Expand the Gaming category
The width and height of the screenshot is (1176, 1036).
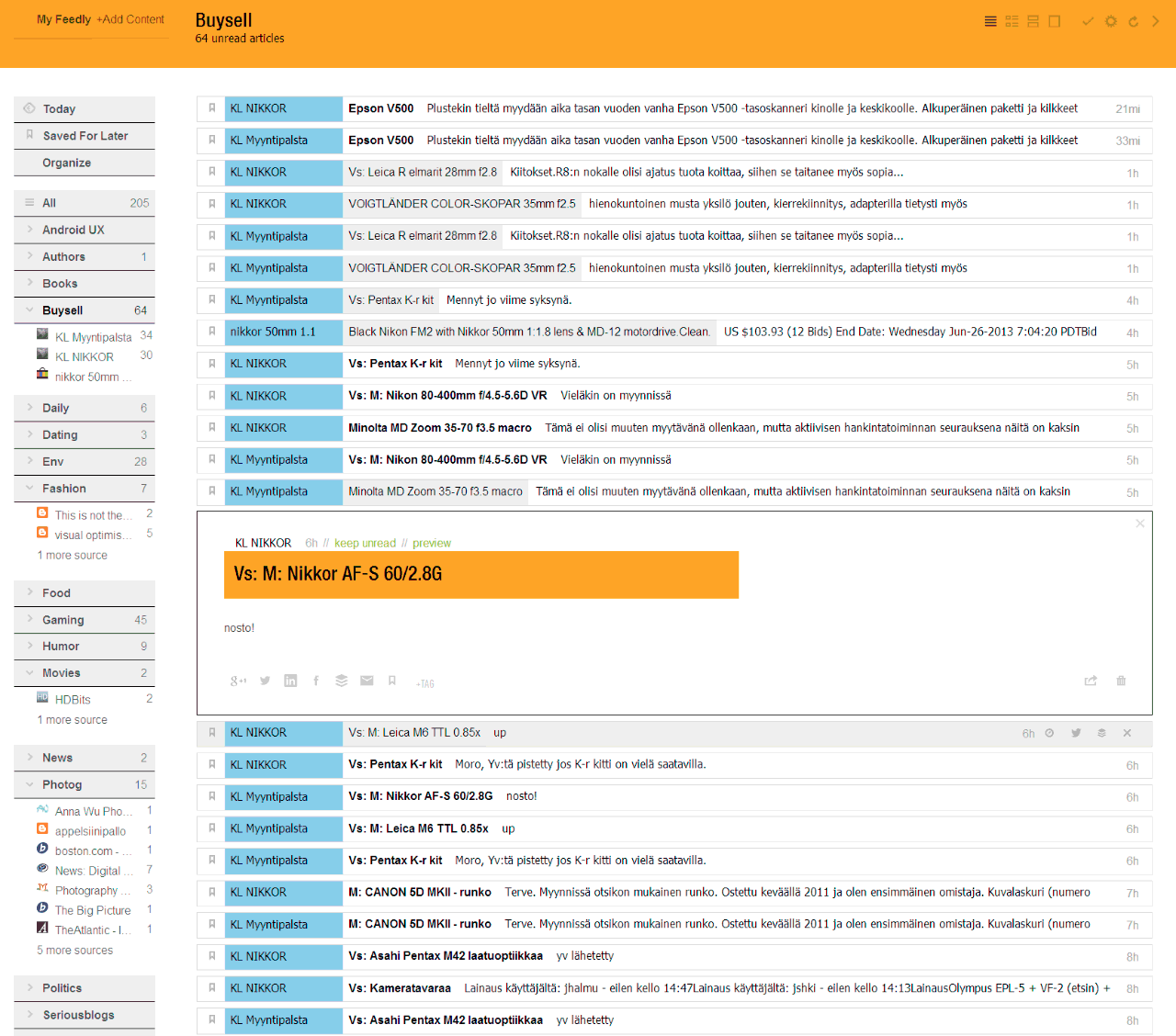29,620
